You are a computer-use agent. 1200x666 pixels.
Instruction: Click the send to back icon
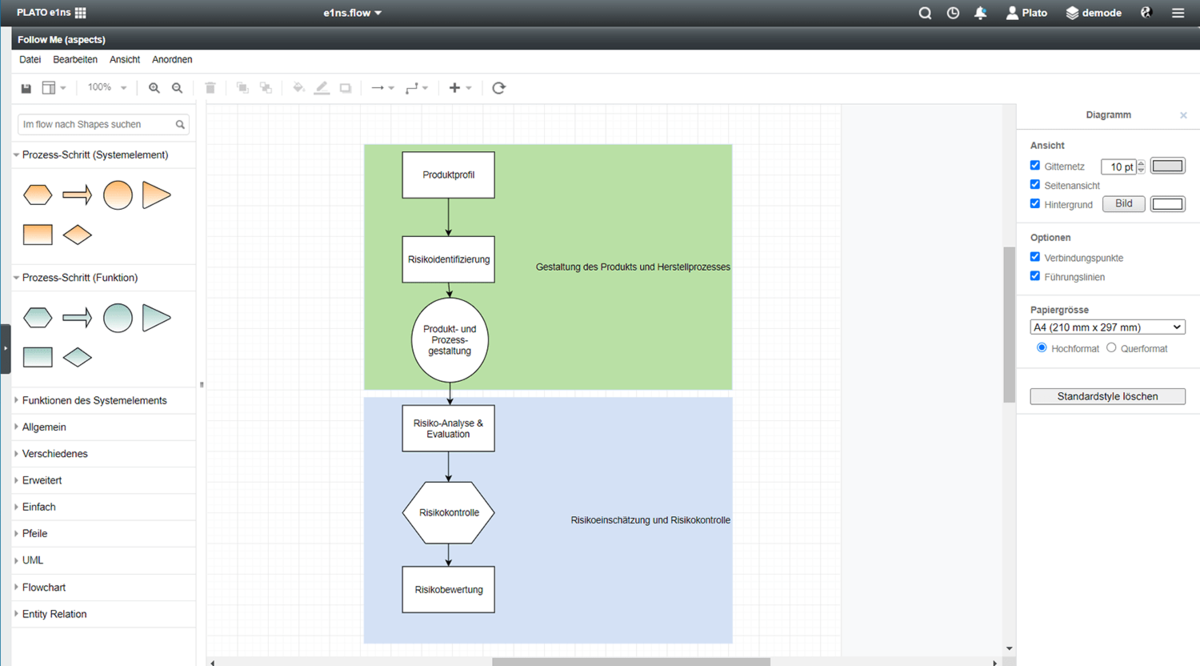coord(265,88)
